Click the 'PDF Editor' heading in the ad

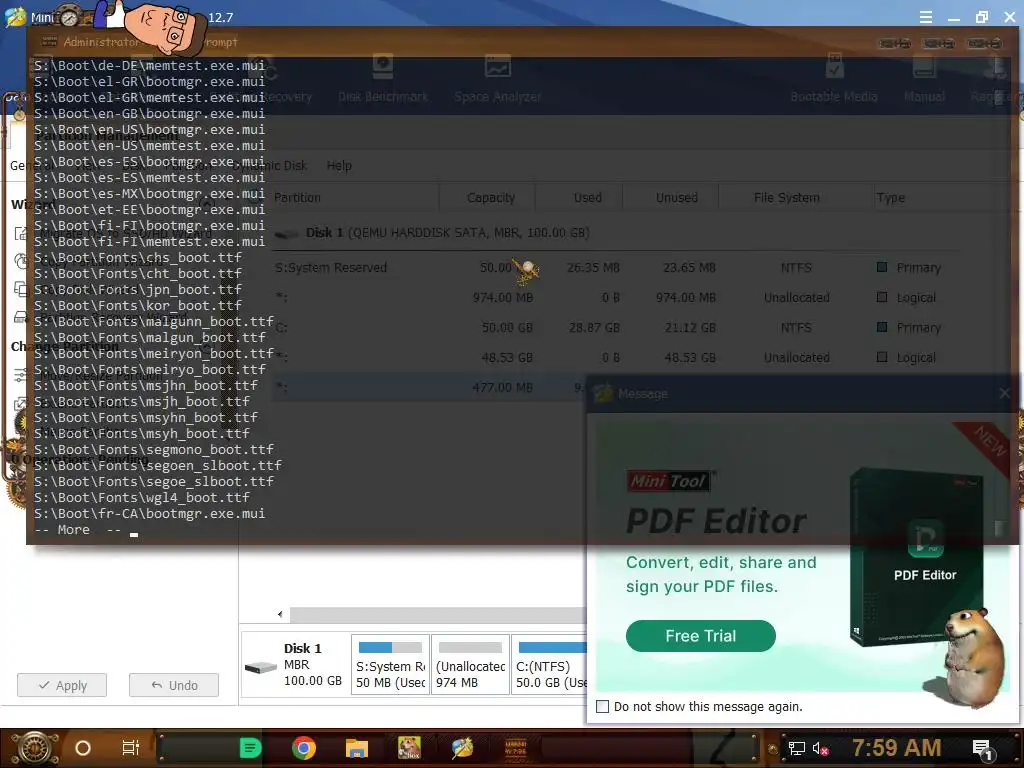pos(716,521)
